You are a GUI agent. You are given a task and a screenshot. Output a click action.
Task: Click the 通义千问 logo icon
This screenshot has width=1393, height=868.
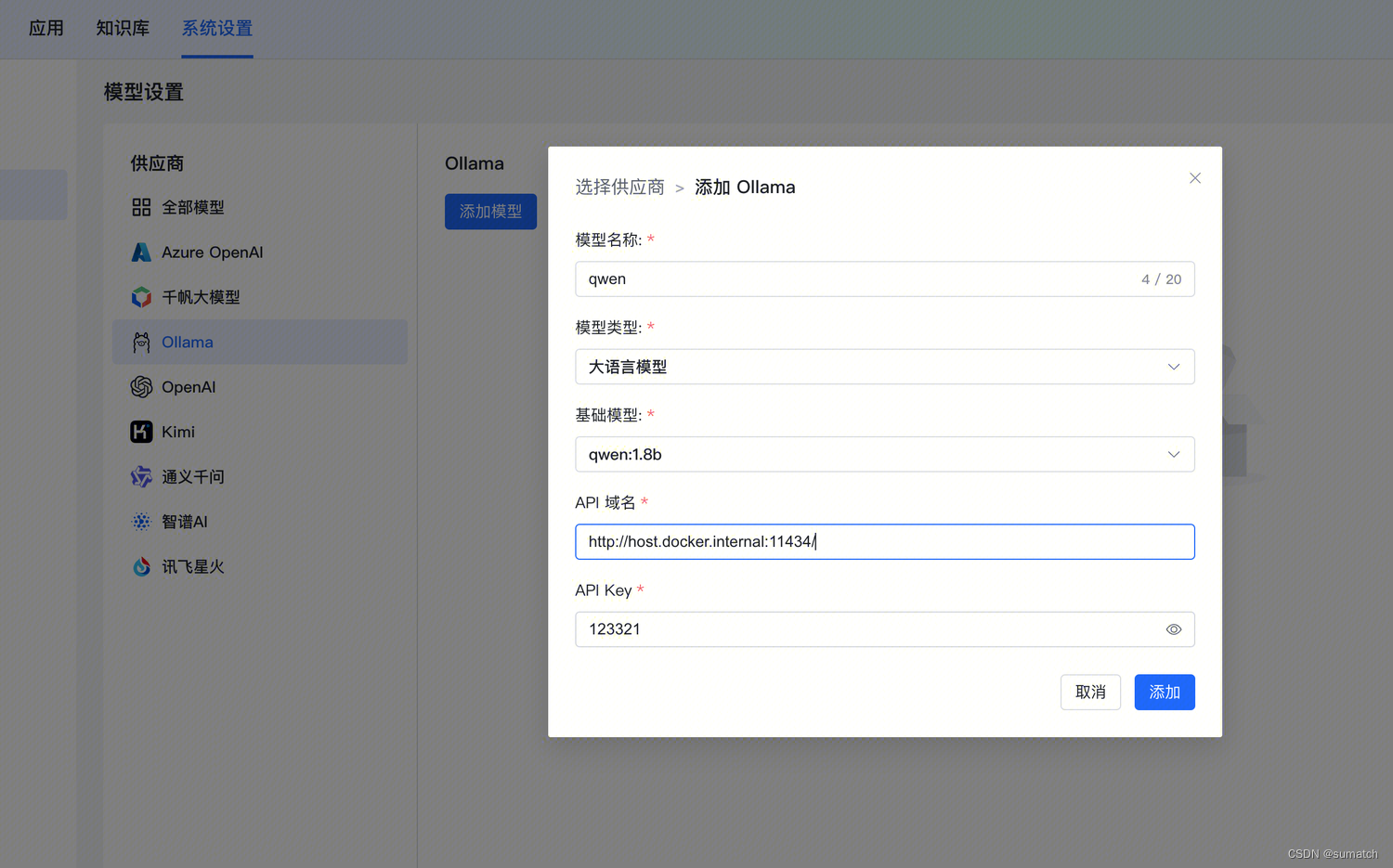[x=141, y=477]
